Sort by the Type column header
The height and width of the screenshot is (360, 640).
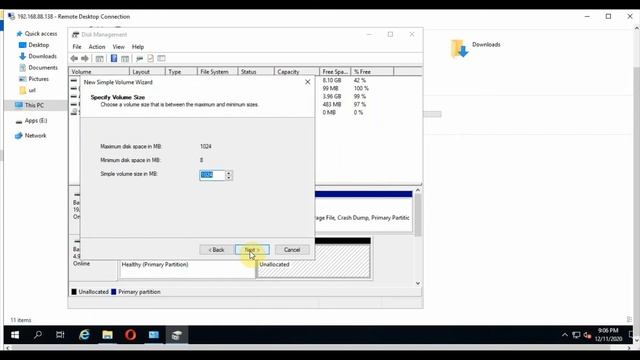pos(181,71)
